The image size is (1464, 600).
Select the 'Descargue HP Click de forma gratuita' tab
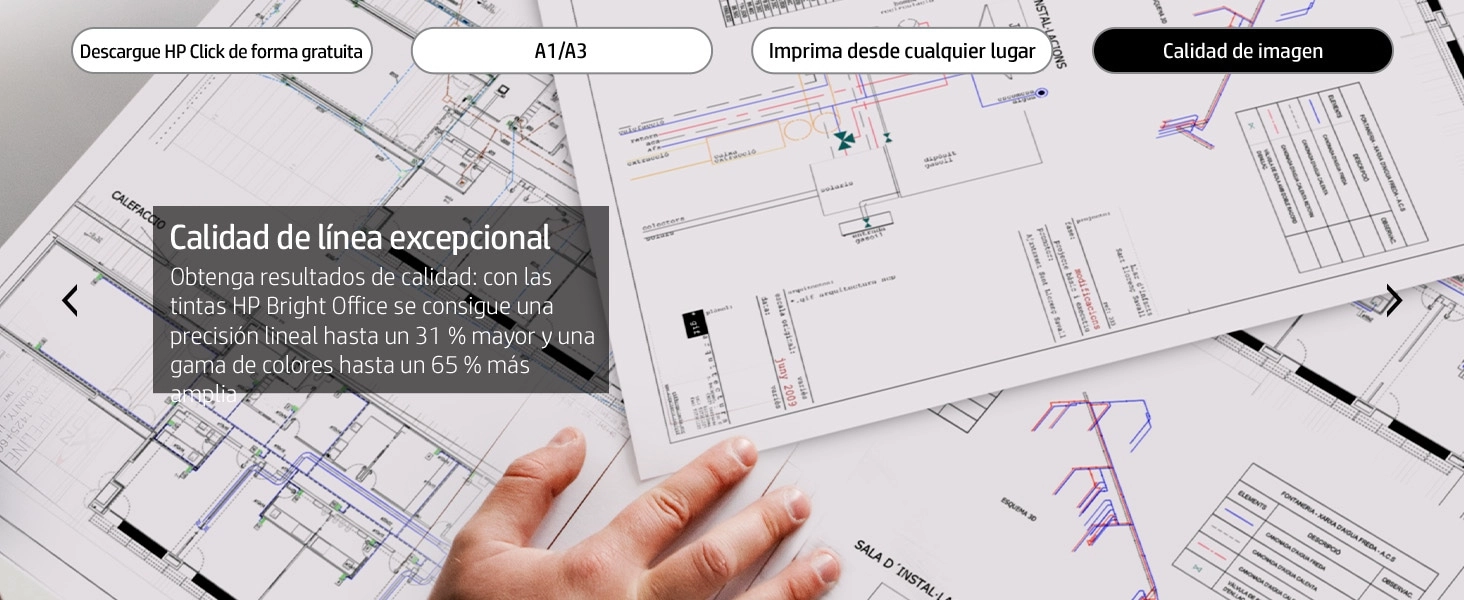point(221,51)
